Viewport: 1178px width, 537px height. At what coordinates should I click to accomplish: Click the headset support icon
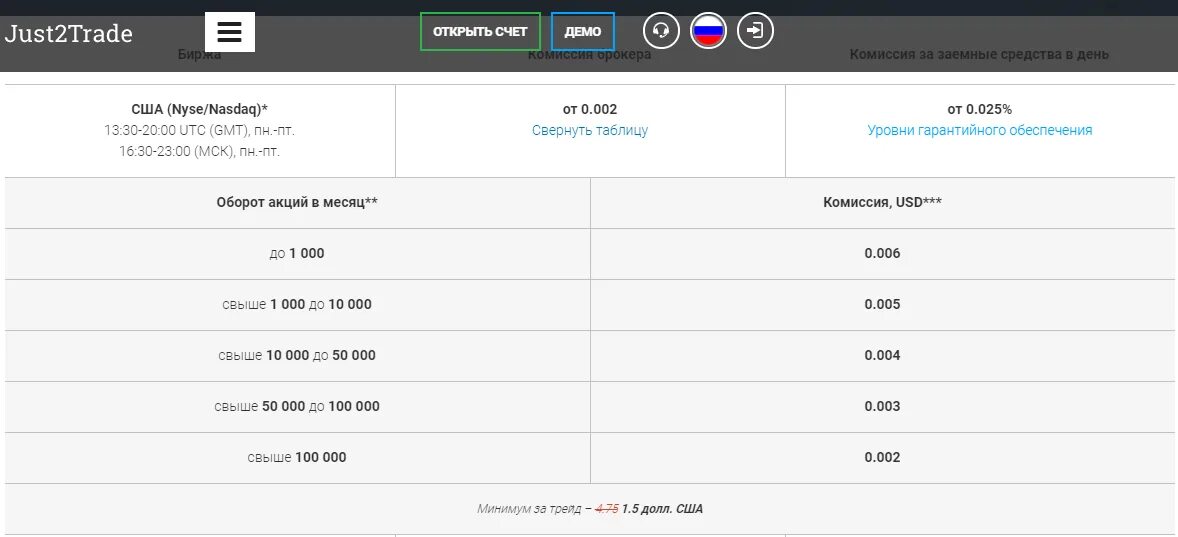tap(661, 32)
